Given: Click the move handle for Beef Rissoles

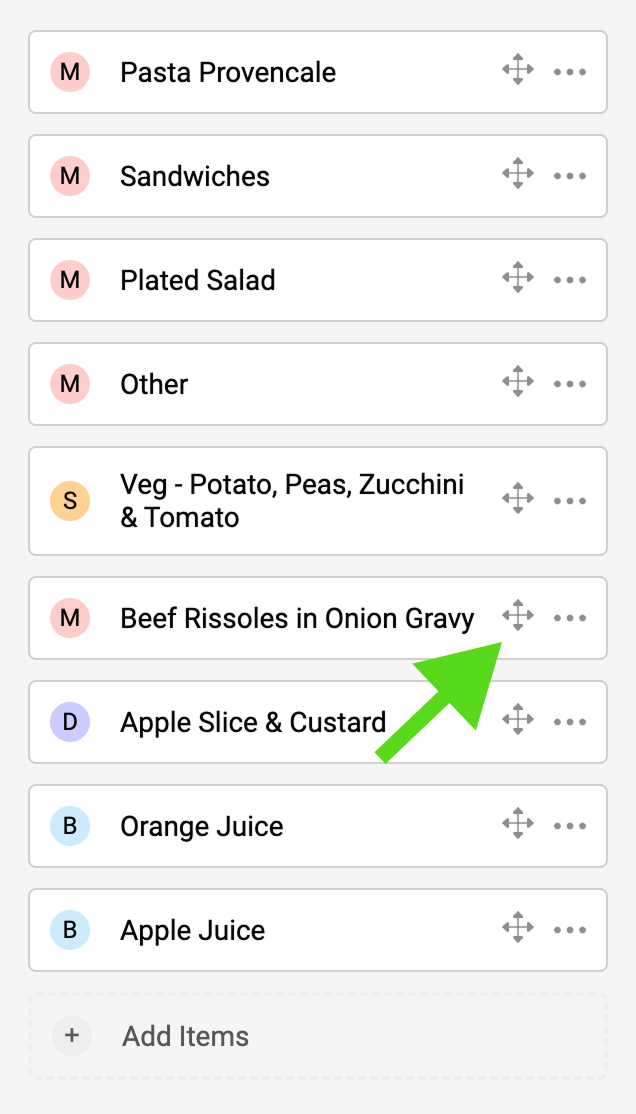Looking at the screenshot, I should coord(517,617).
